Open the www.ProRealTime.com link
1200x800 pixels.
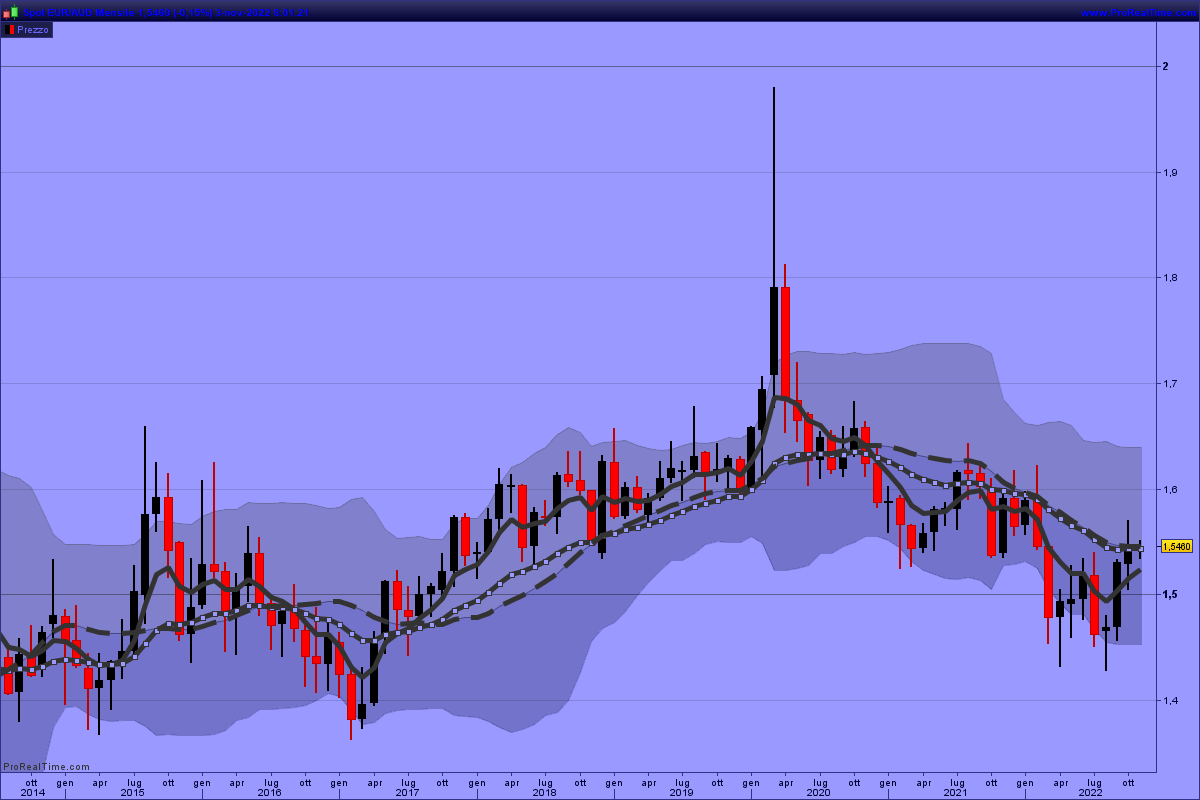point(1138,12)
